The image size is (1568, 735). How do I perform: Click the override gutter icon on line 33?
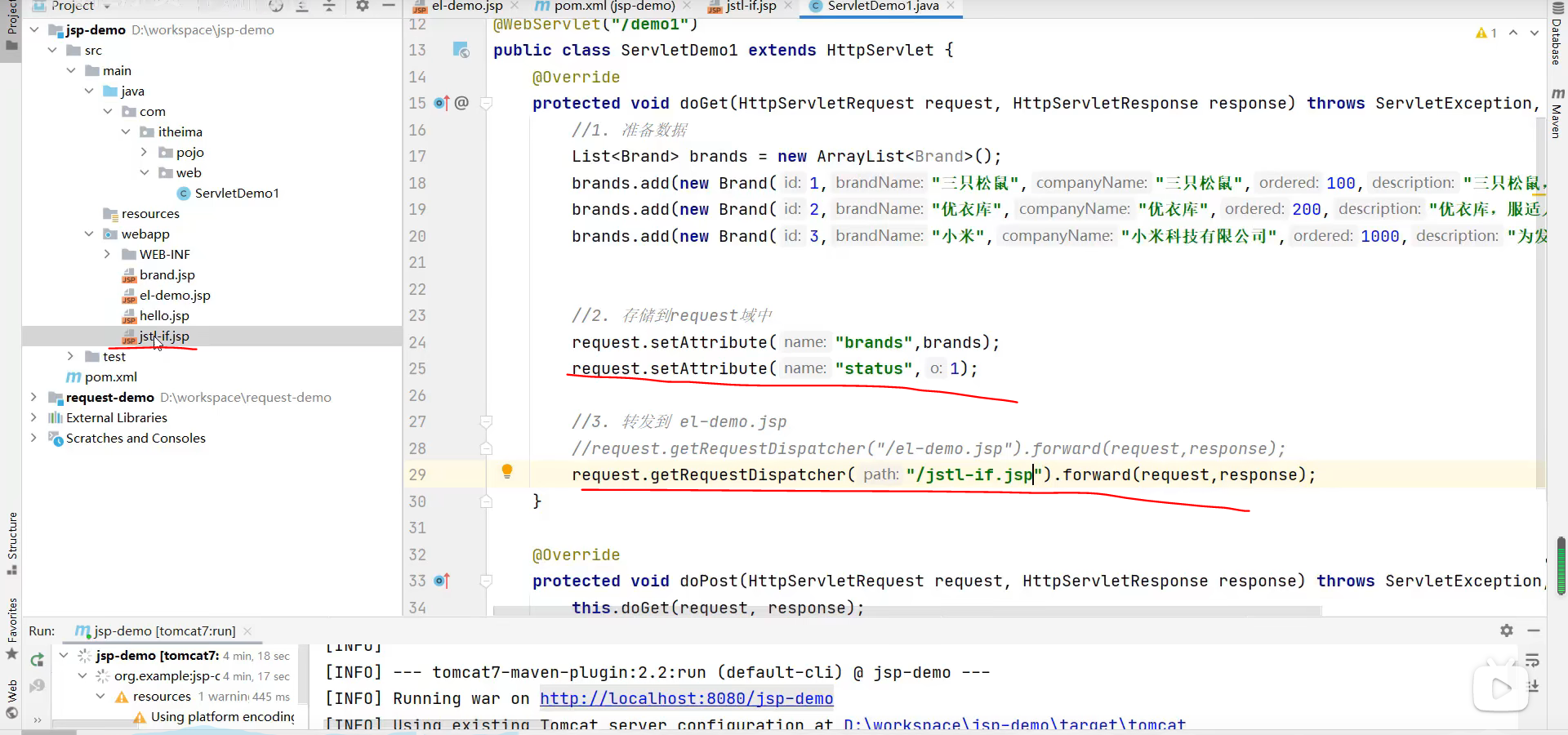pos(441,581)
